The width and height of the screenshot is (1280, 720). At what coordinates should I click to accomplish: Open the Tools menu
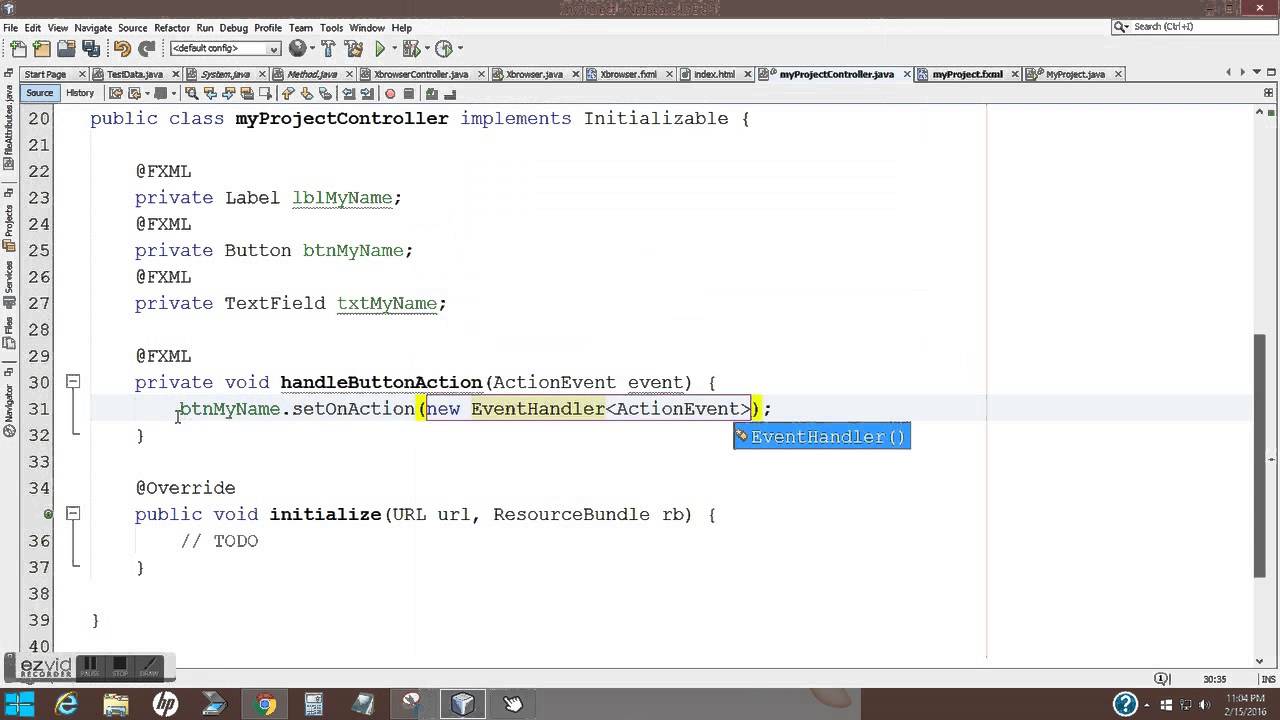point(331,28)
